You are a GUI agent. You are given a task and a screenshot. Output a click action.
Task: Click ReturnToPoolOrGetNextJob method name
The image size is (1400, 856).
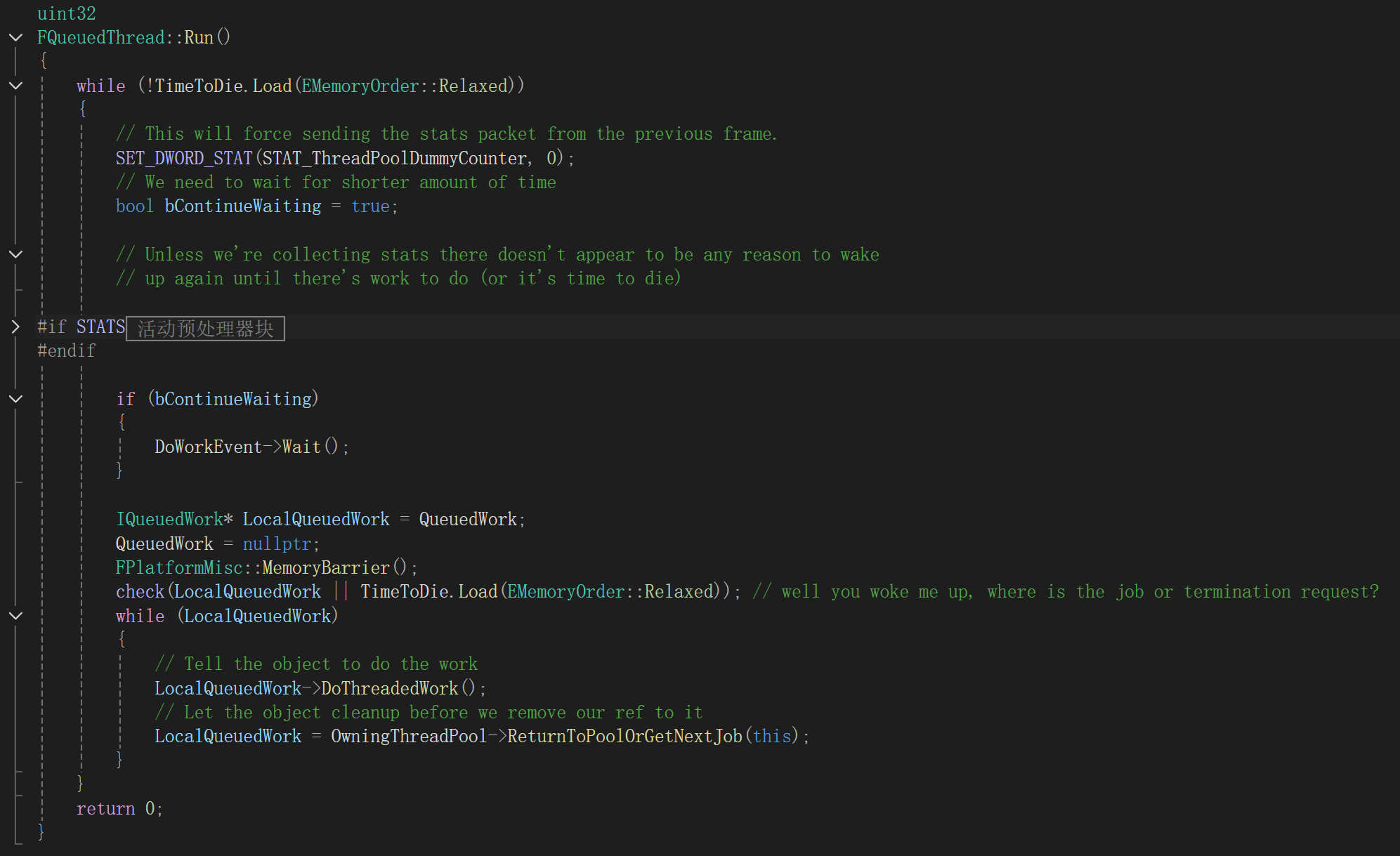point(624,736)
